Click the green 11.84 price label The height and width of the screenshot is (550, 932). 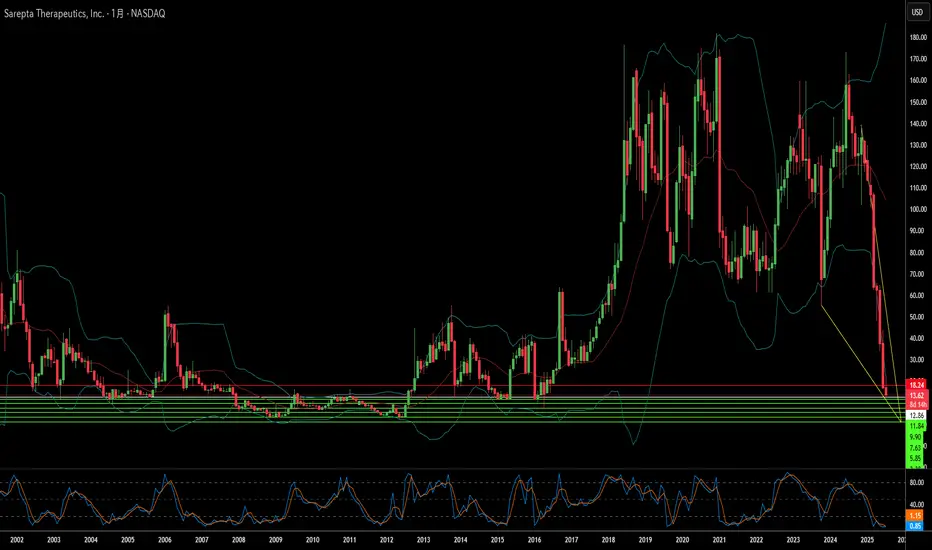[x=916, y=426]
